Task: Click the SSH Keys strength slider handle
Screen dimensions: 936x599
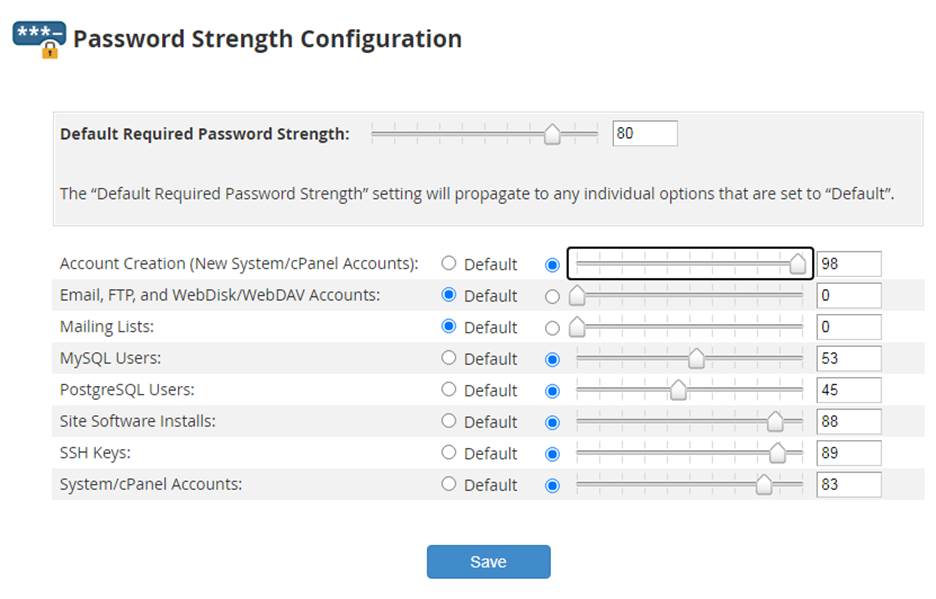Action: [x=780, y=453]
